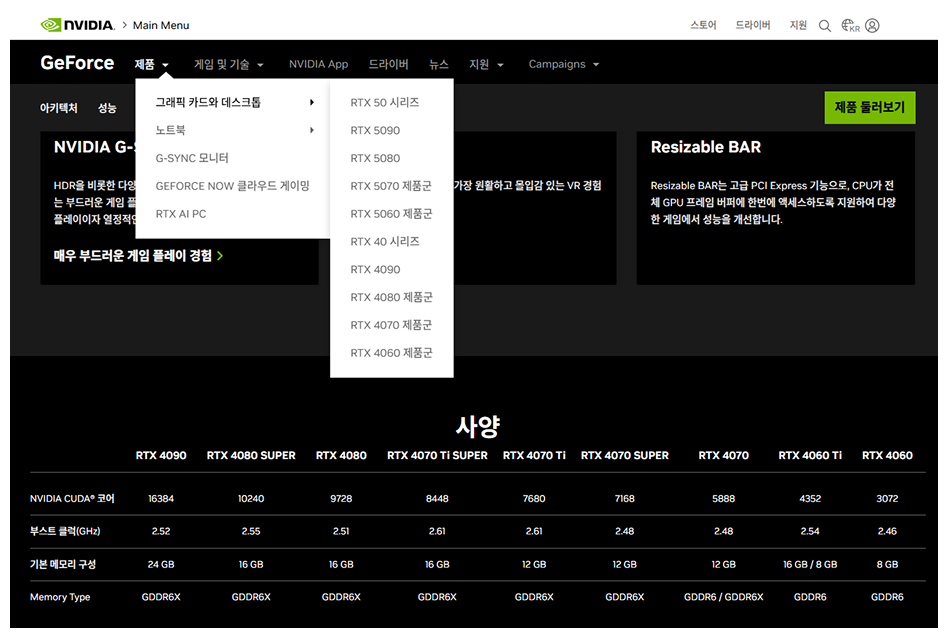This screenshot has height=638, width=948.
Task: Open the search magnifier icon
Action: point(825,25)
